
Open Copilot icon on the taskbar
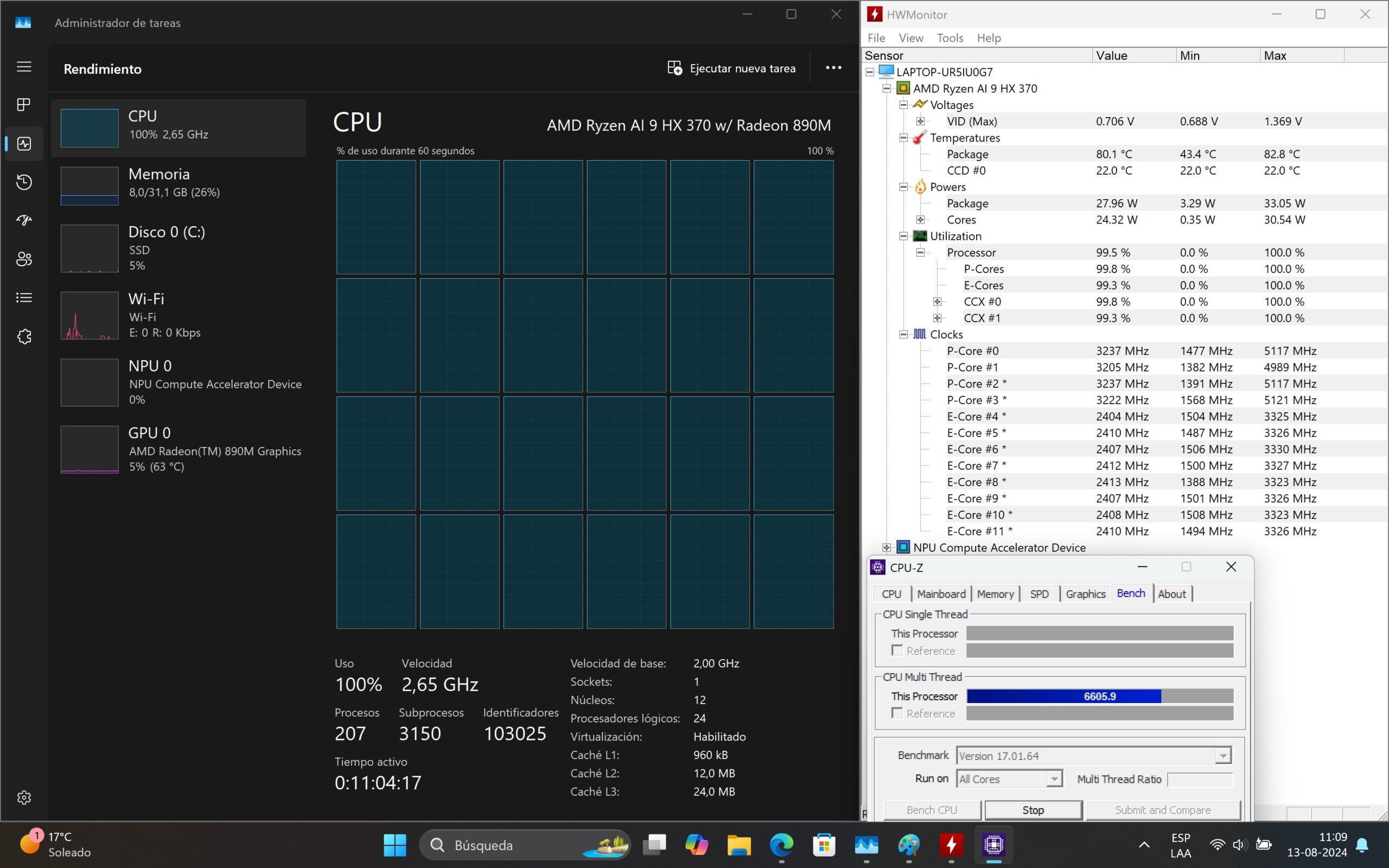click(x=696, y=845)
